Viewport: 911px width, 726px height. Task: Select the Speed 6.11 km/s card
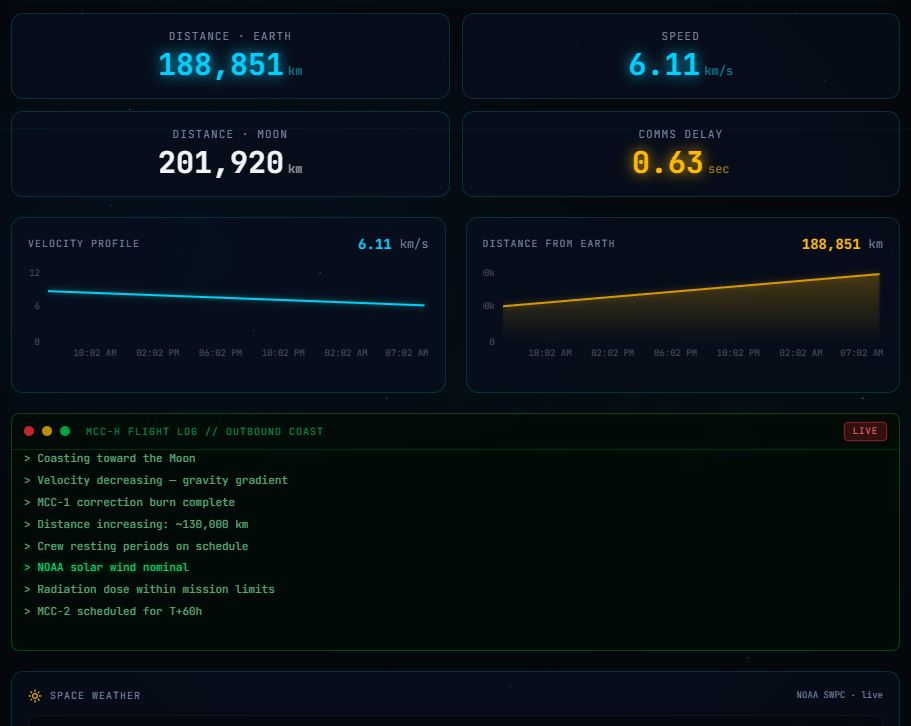click(680, 56)
